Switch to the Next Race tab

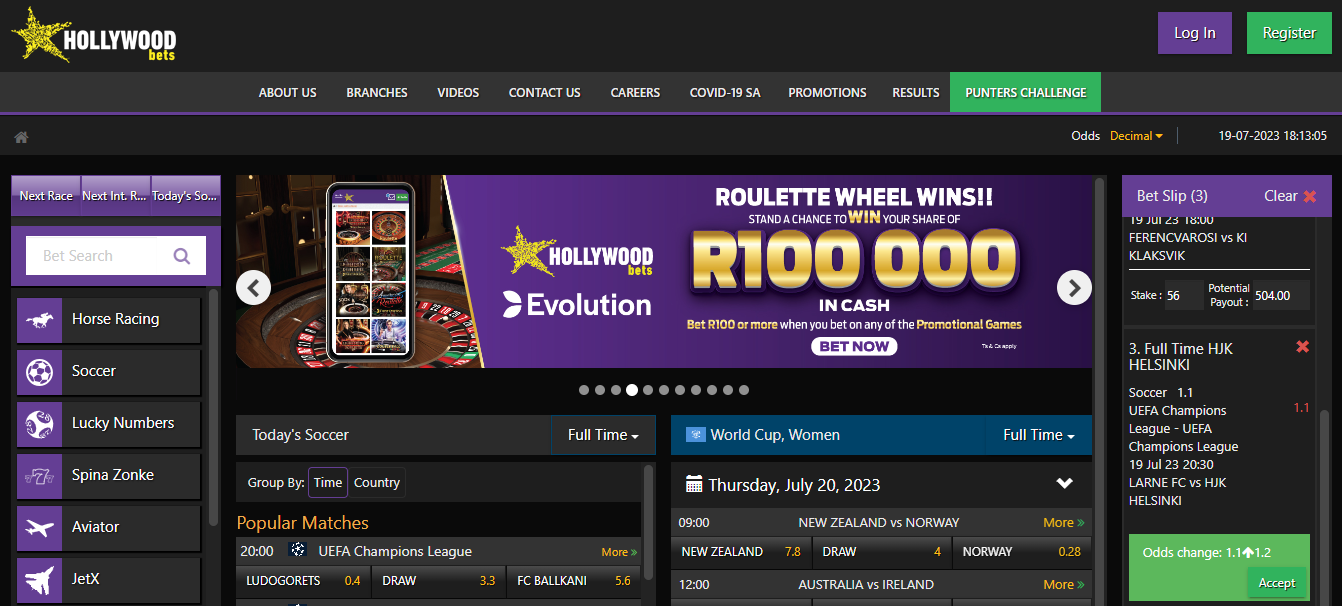(46, 196)
